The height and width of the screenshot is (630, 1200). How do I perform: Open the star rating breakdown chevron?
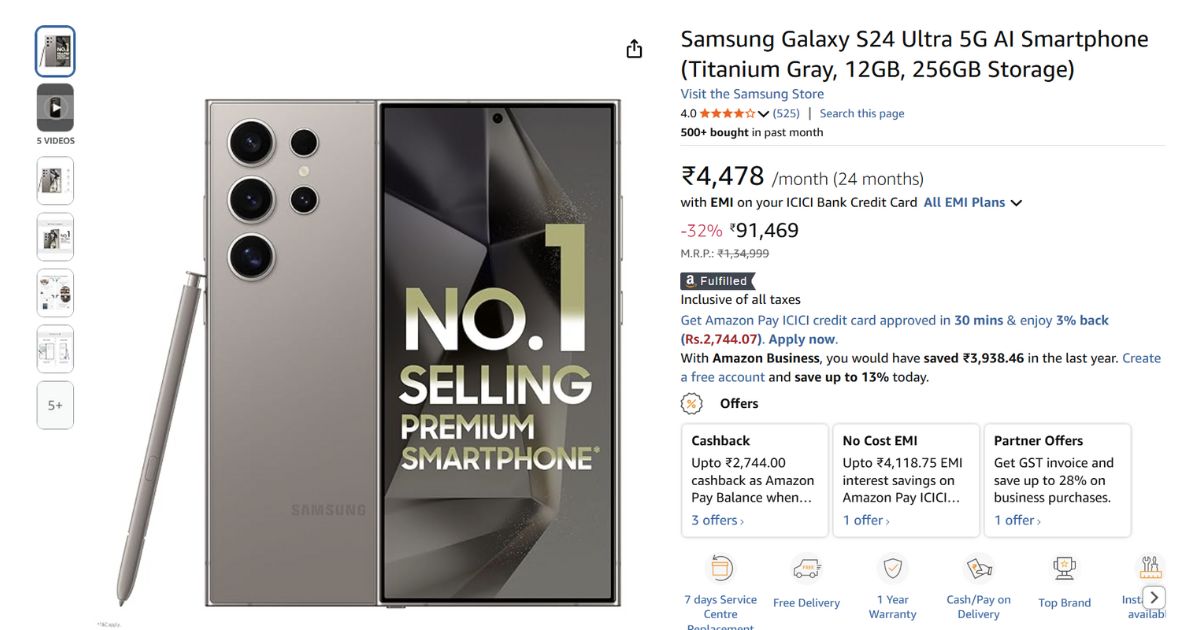tap(764, 114)
